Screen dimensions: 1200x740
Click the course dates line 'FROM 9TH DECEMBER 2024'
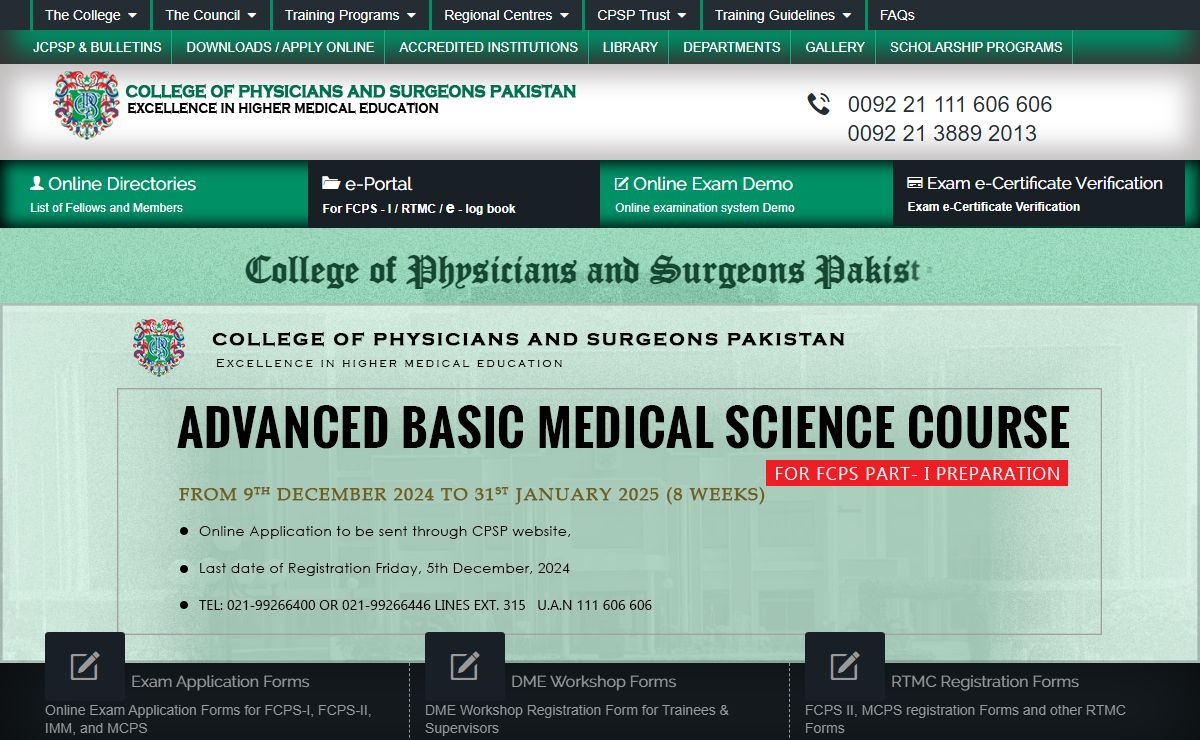(x=472, y=494)
